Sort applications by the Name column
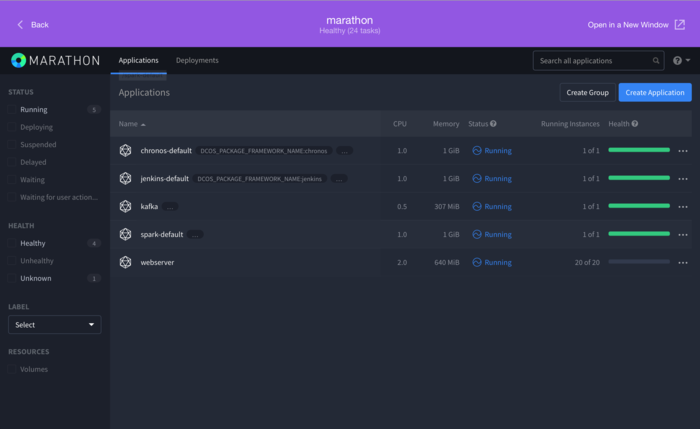The height and width of the screenshot is (429, 700). coord(132,124)
